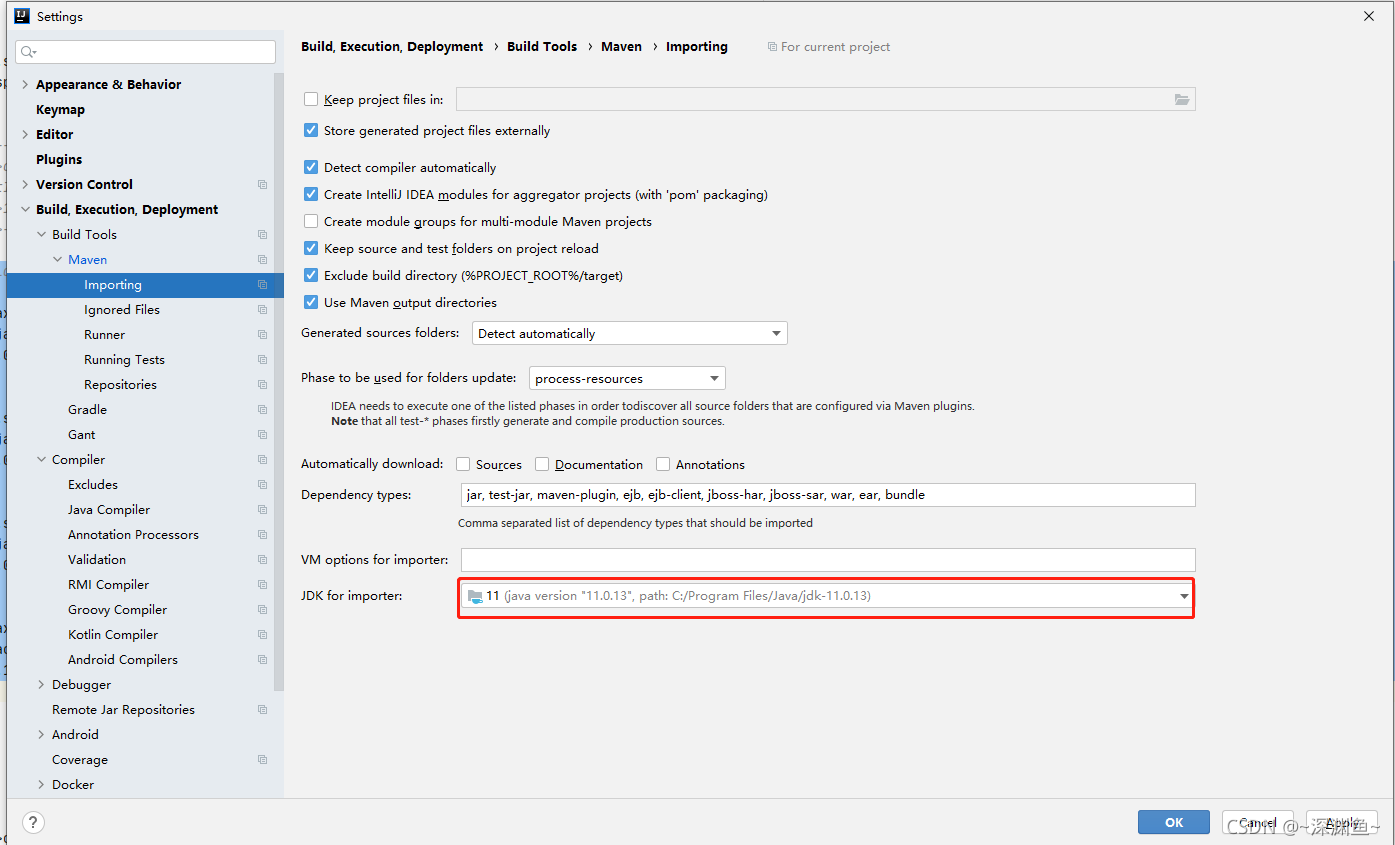Open Generated sources folders dropdown
Screen dimensions: 1395x845
tap(630, 333)
